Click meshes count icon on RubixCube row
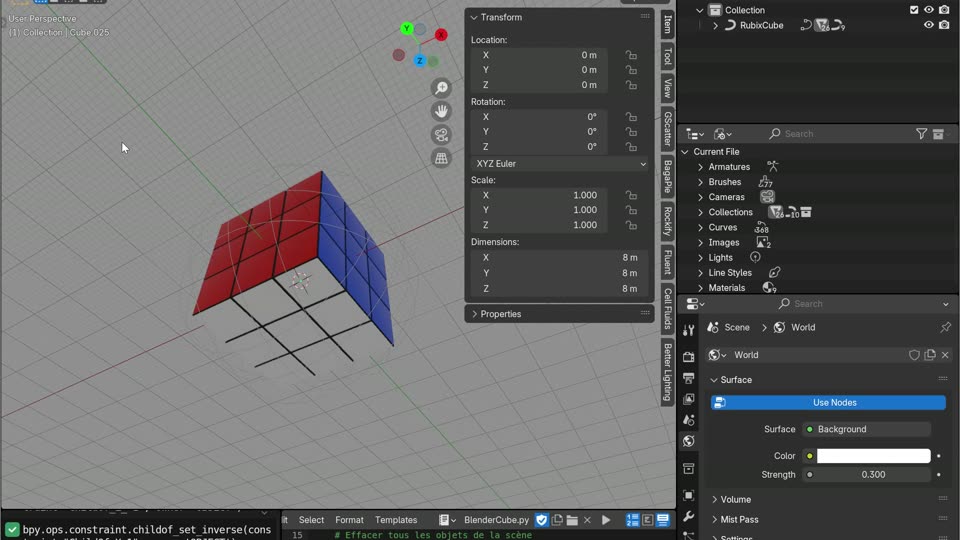Viewport: 960px width, 540px height. point(822,26)
